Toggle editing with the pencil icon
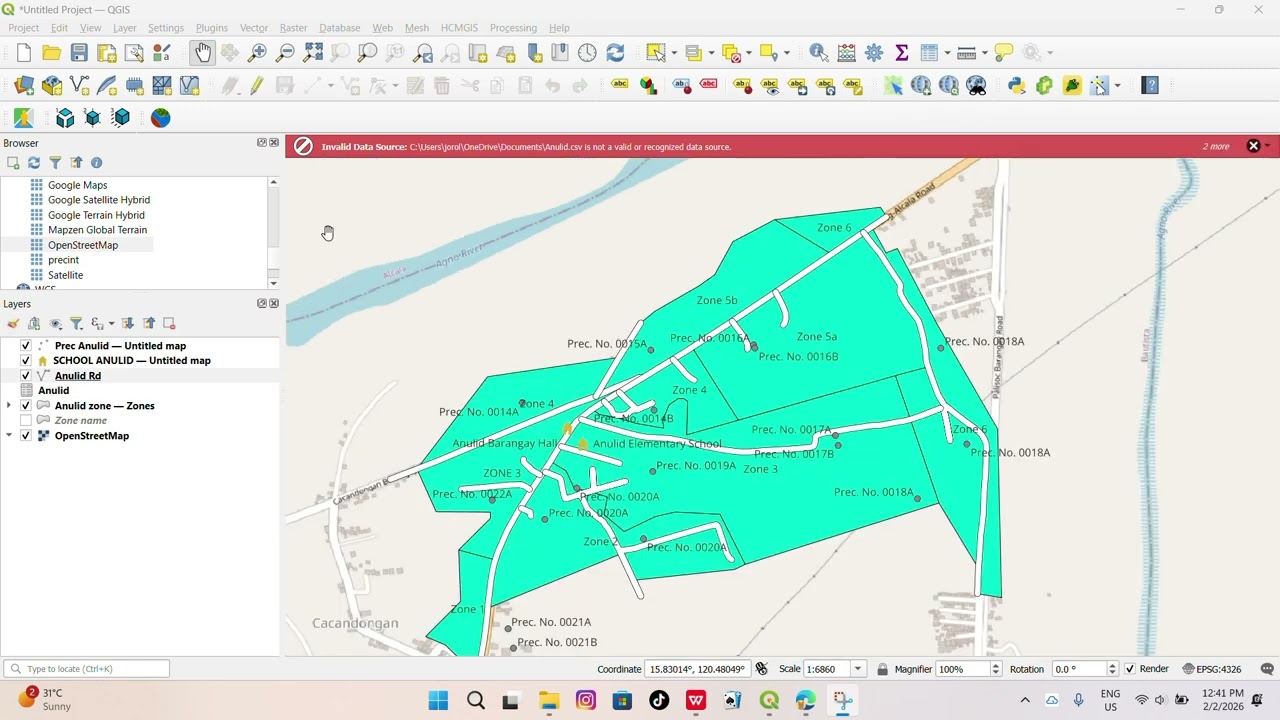Image resolution: width=1280 pixels, height=720 pixels. point(257,86)
